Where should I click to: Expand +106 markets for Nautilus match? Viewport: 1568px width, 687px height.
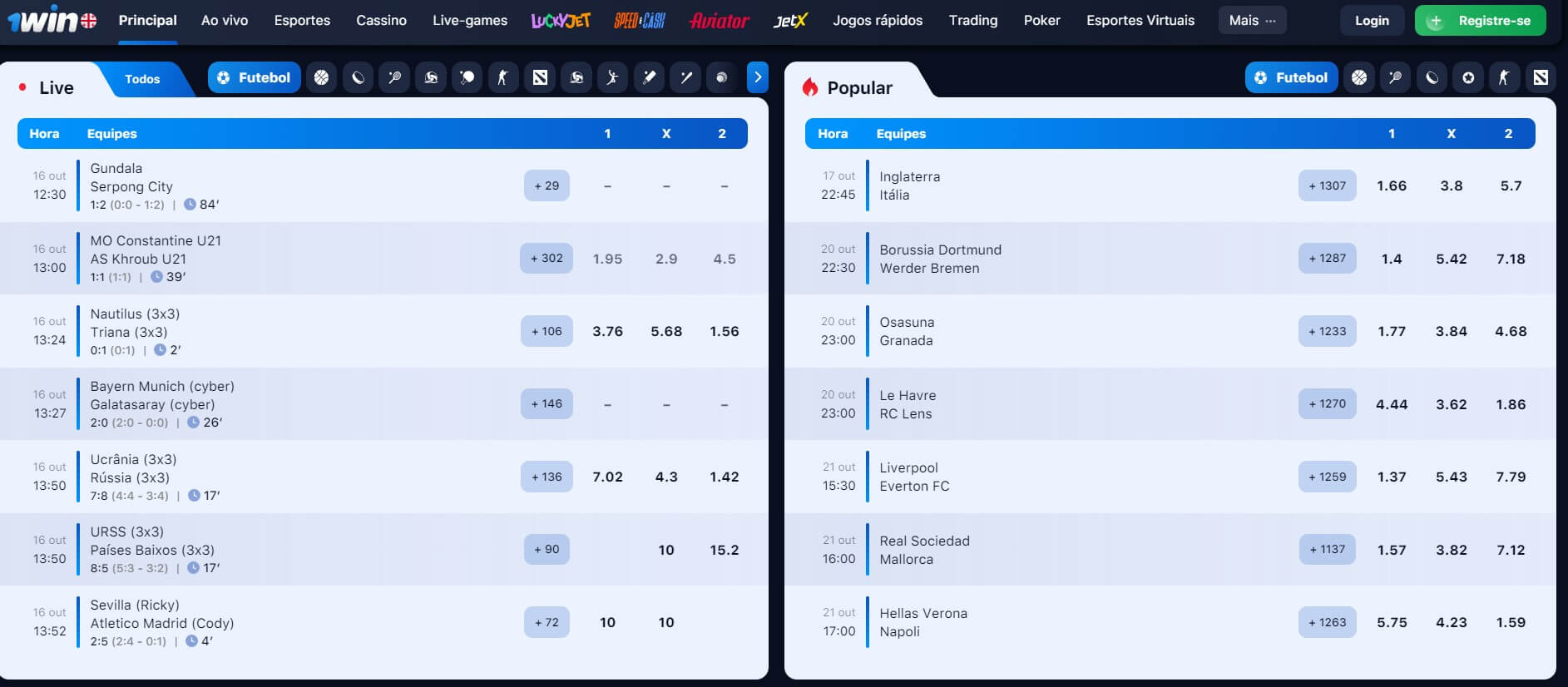pos(547,331)
